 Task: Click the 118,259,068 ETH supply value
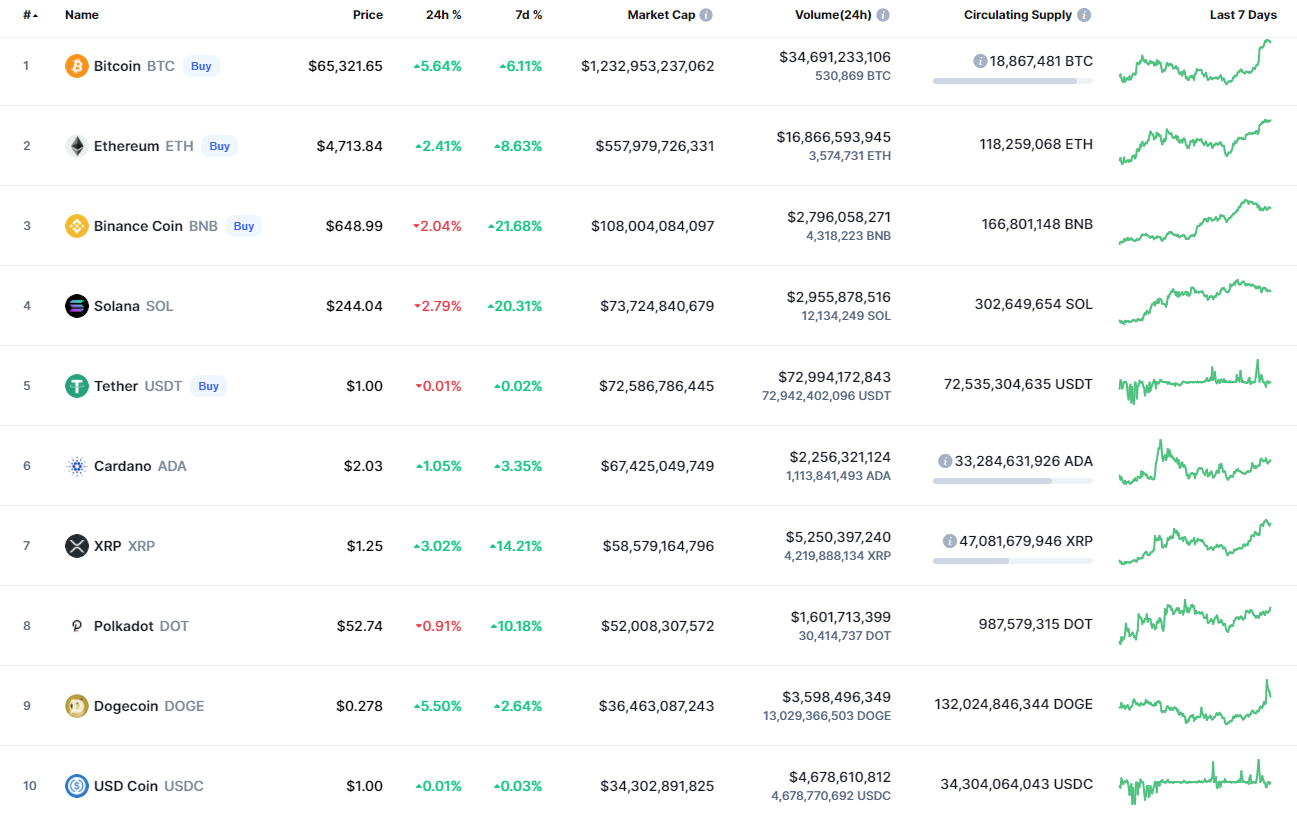click(x=1036, y=144)
